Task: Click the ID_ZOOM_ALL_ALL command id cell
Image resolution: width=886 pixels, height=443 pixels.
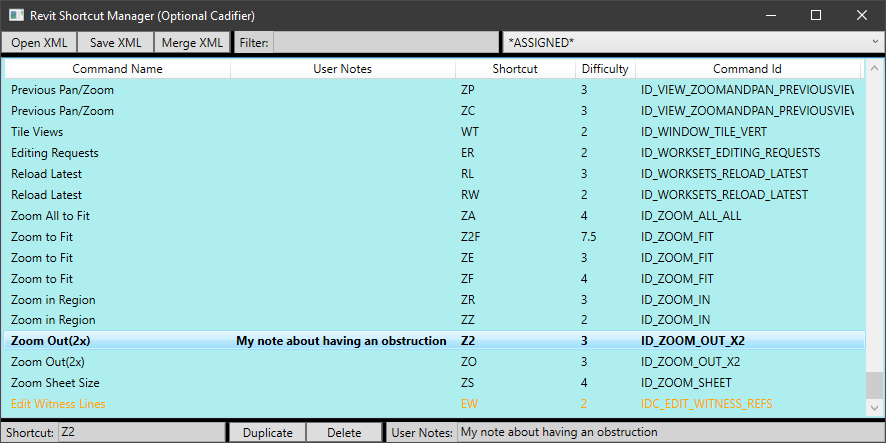Action: 691,216
